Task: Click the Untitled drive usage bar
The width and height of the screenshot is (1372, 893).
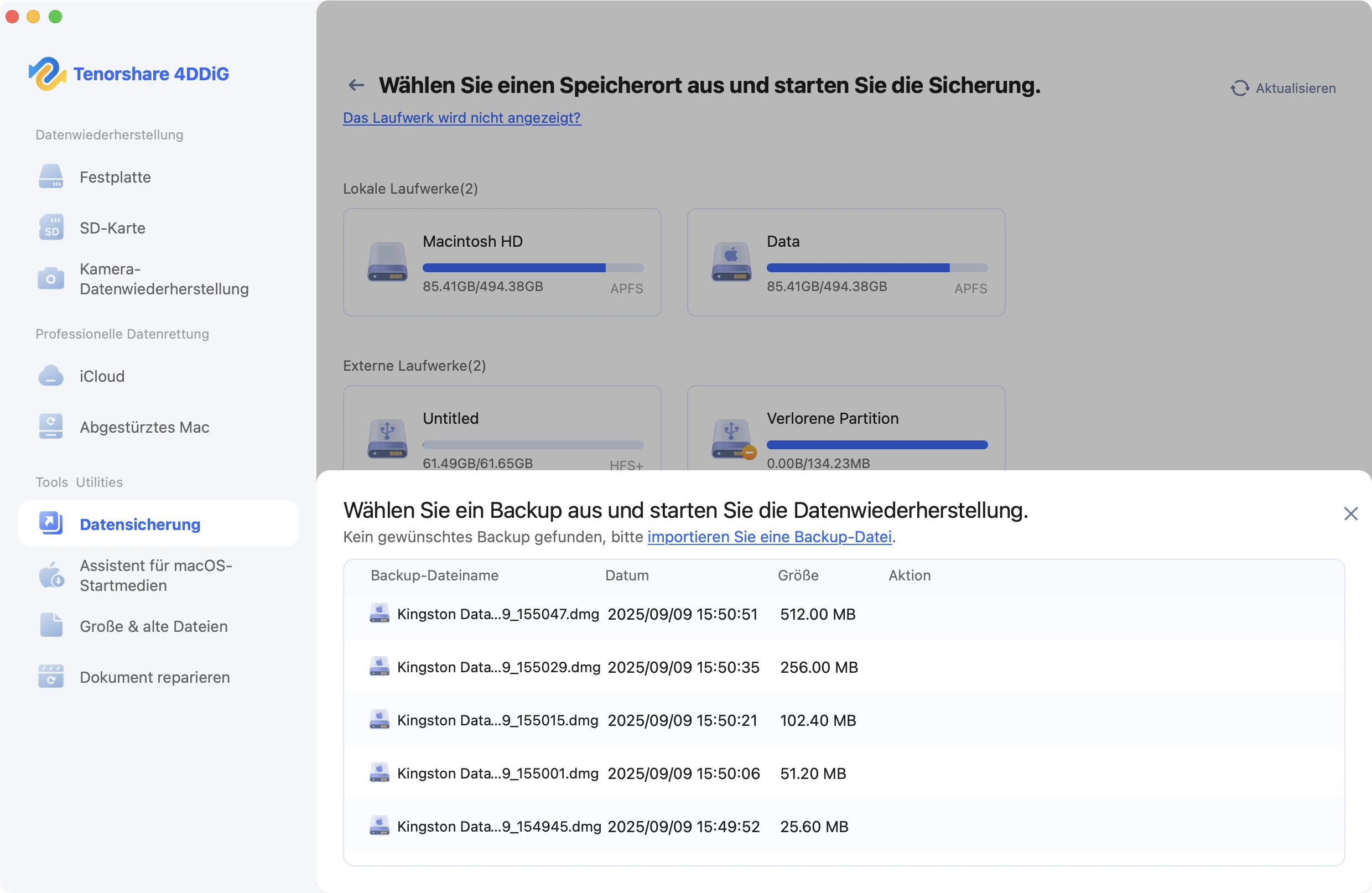Action: point(533,444)
